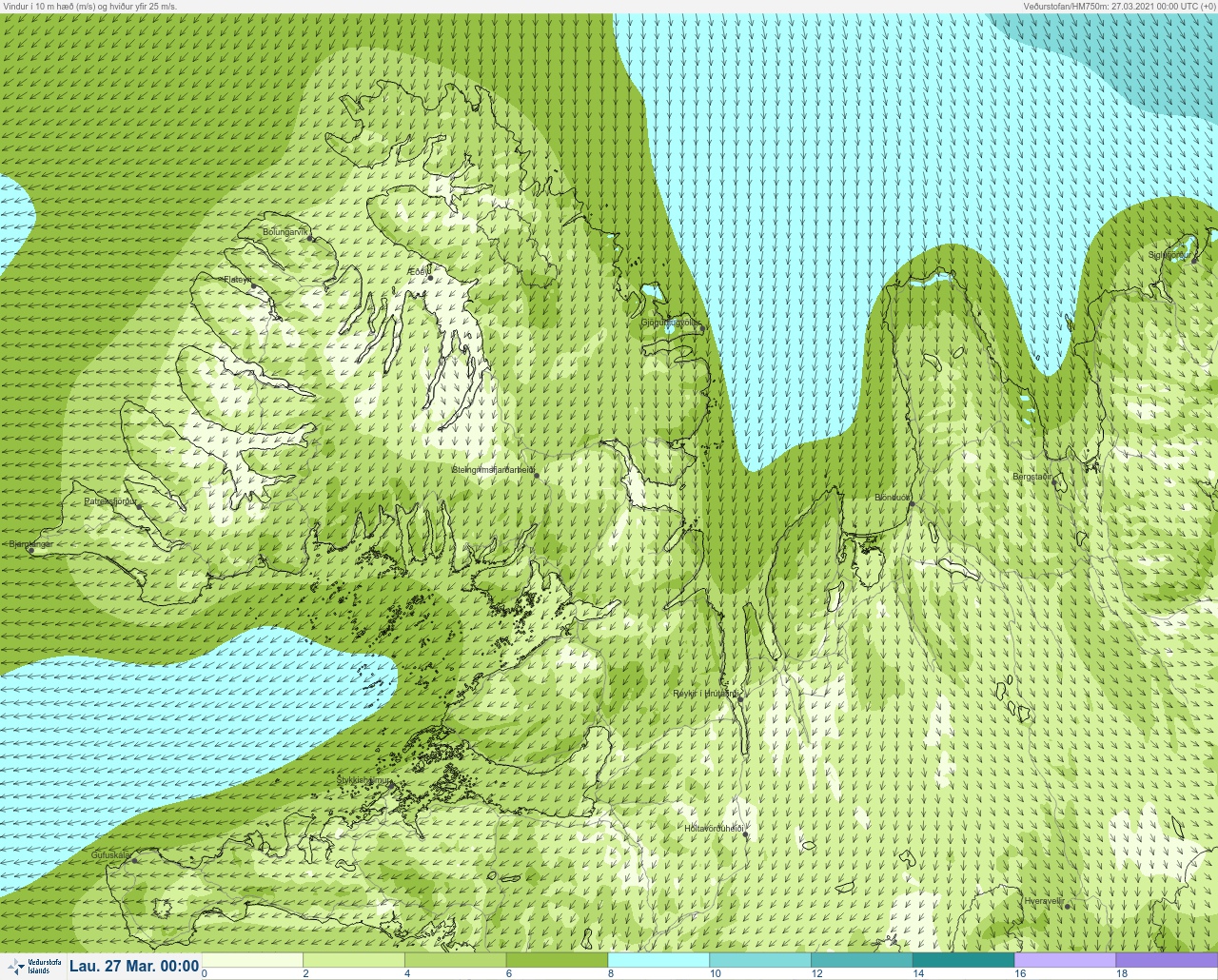Click the Bjargtangar station marker dot
1218x980 pixels.
point(31,550)
